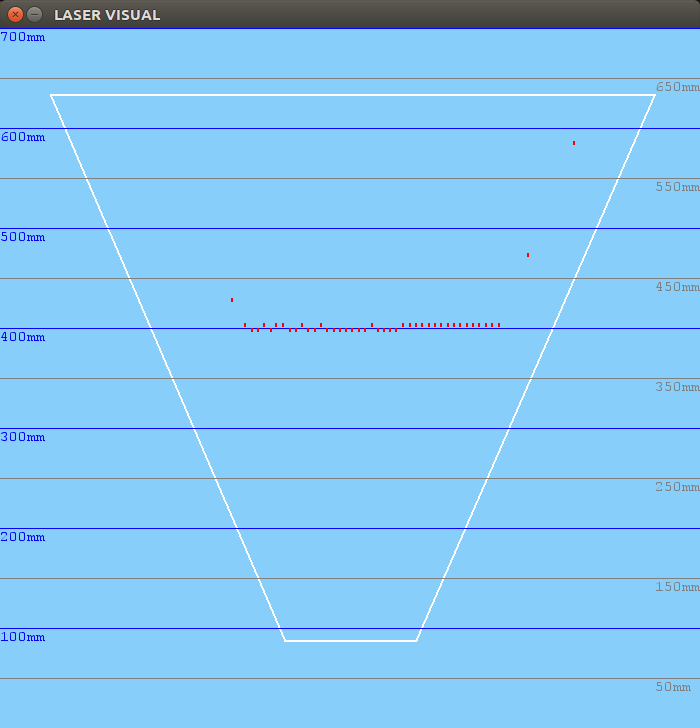
Task: Click the red laser point just below 600mm
Action: click(574, 143)
